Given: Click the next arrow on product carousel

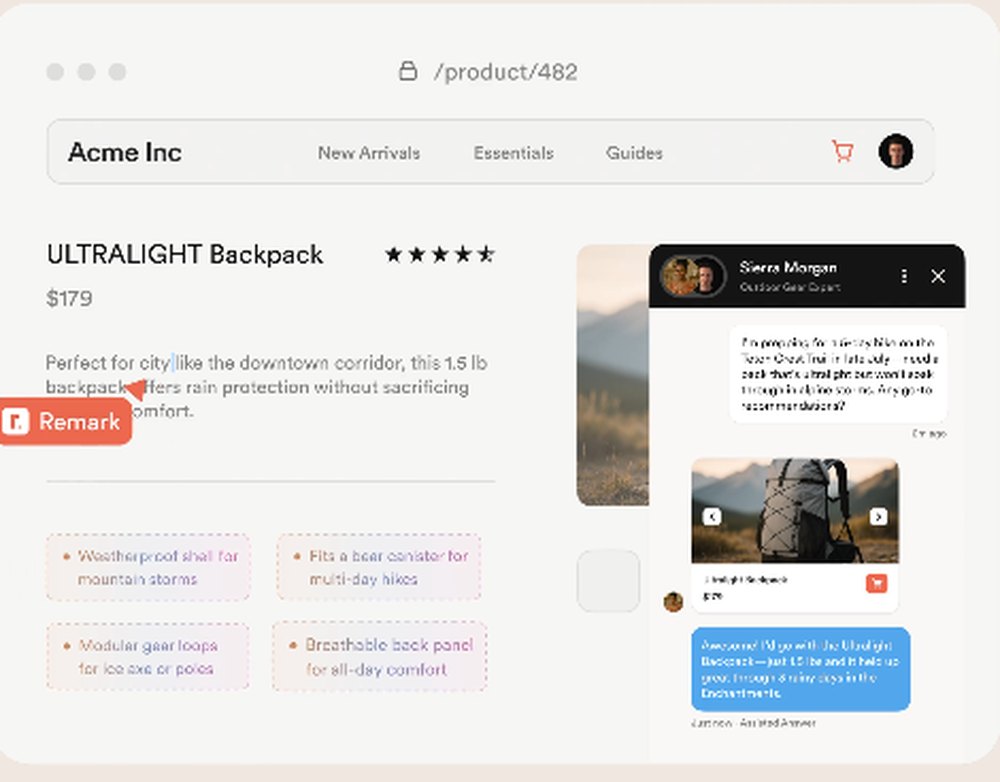Looking at the screenshot, I should click(879, 518).
